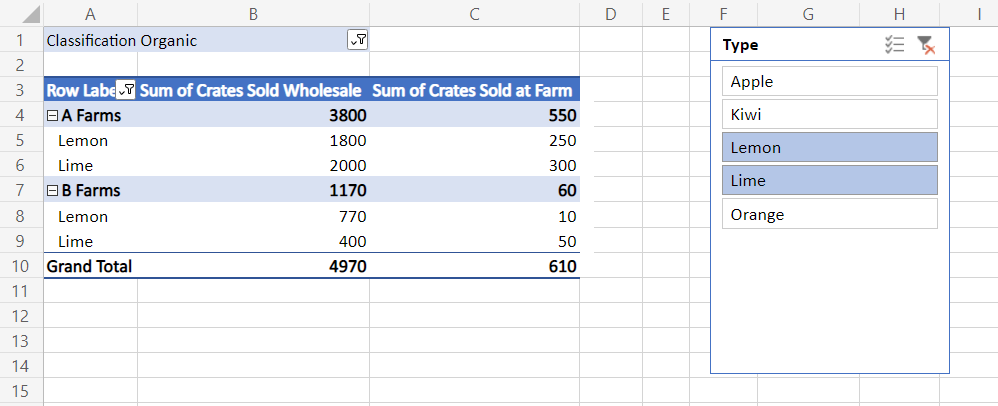Screen dimensions: 998x406
Task: Toggle Multi-Select in Type slicer
Action: pos(895,45)
